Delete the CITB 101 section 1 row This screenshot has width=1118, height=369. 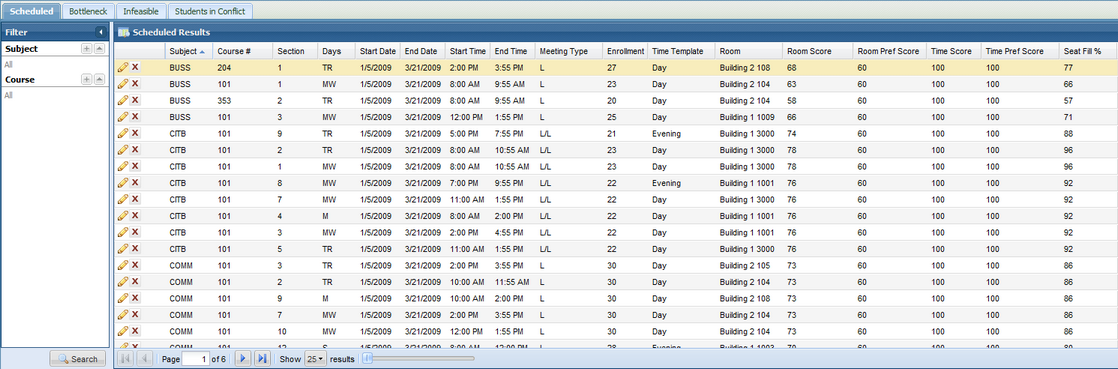(x=135, y=166)
